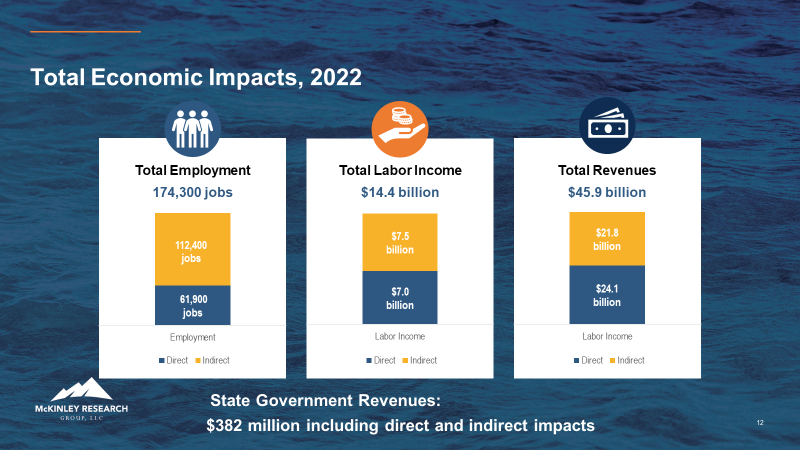The width and height of the screenshot is (800, 450).
Task: Click the State Government Revenues heading text
Action: point(325,401)
